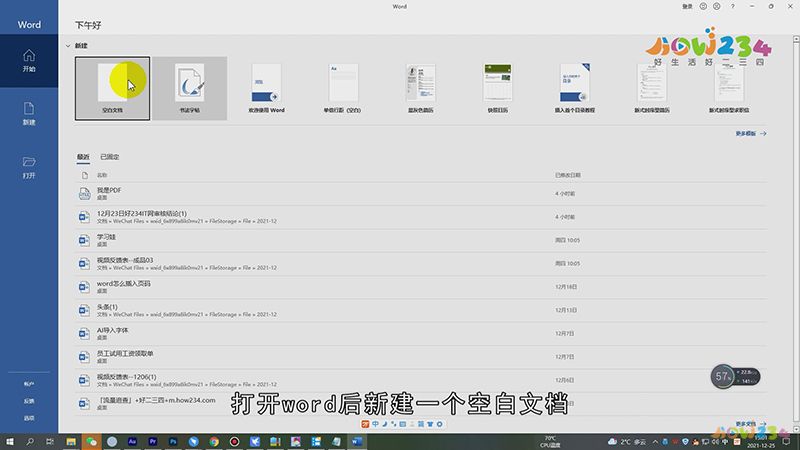Choose the 插入首个目录教程 template

[574, 88]
